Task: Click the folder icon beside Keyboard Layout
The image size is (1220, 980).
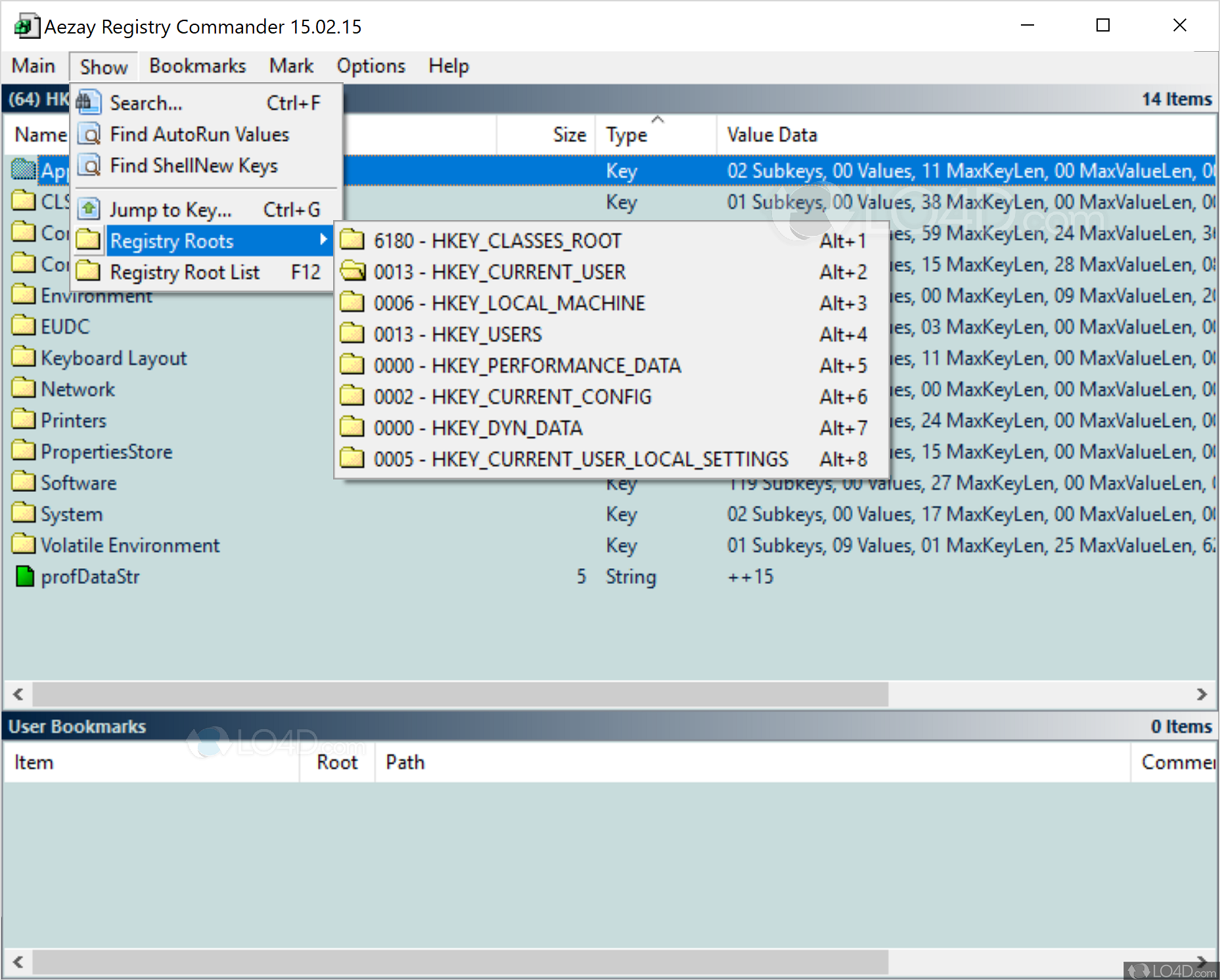Action: [x=24, y=357]
